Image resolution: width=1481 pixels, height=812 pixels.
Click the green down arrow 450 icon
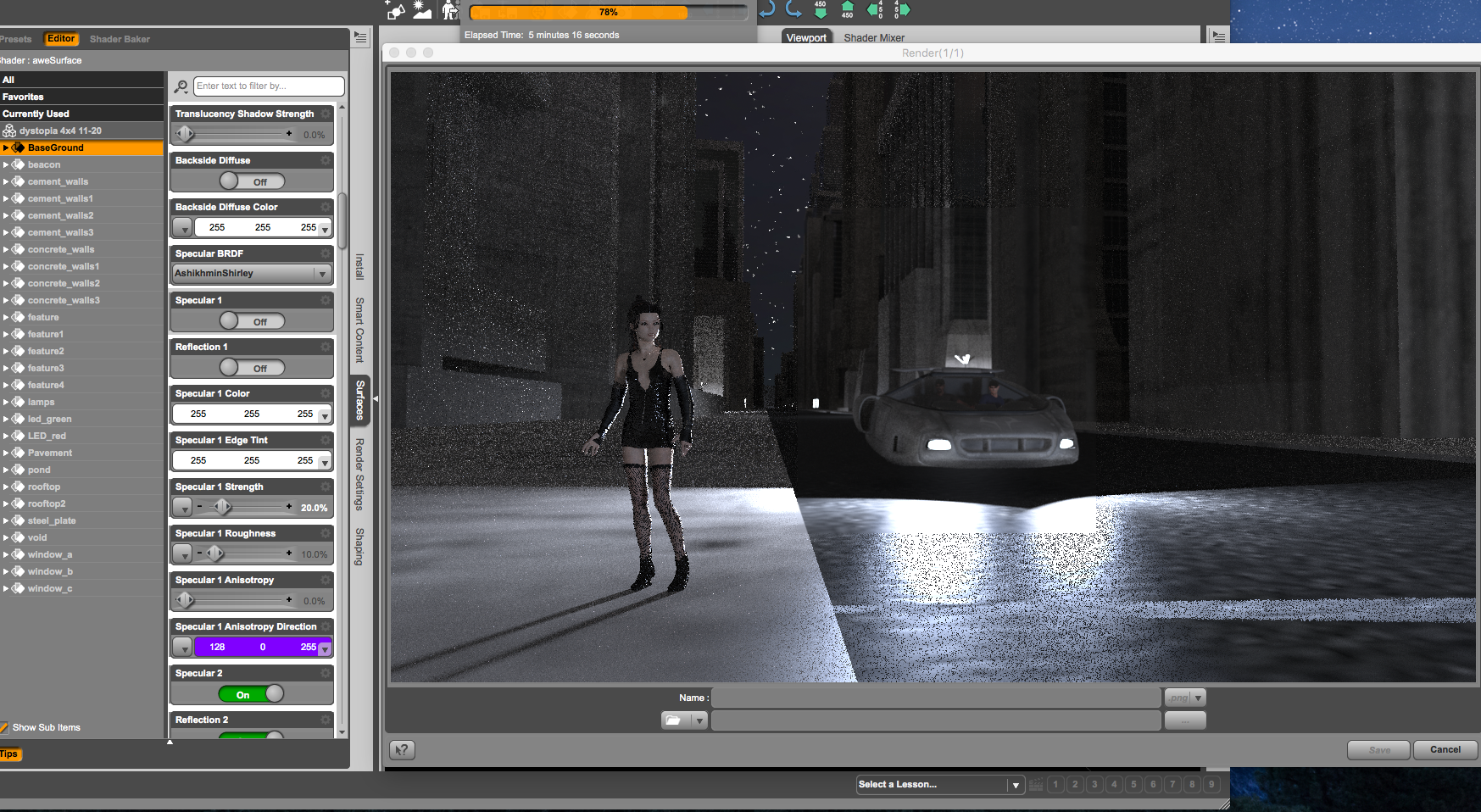coord(821,9)
